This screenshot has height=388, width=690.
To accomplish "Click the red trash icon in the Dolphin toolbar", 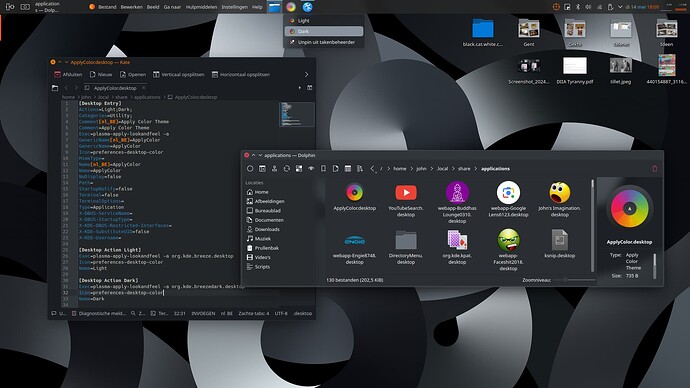I will tap(654, 168).
